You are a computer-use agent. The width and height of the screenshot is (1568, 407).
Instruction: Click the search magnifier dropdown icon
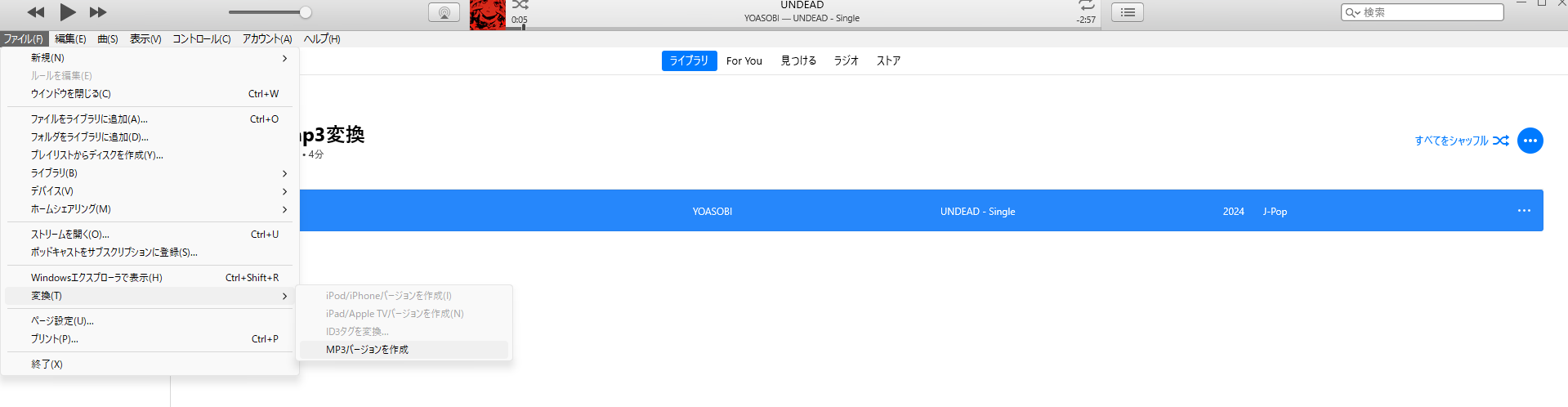click(x=1352, y=12)
